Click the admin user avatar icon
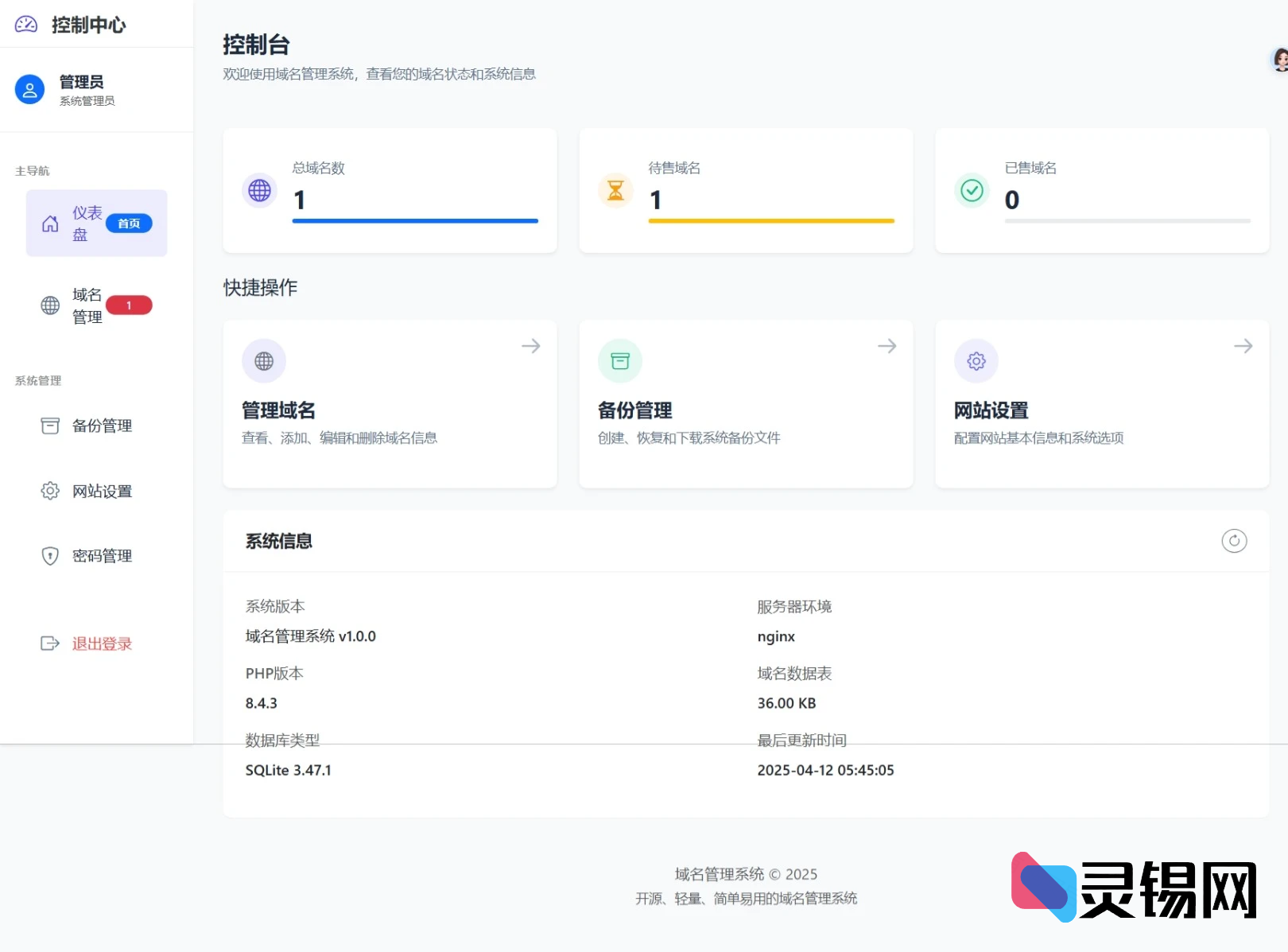This screenshot has width=1288, height=952. click(x=30, y=90)
